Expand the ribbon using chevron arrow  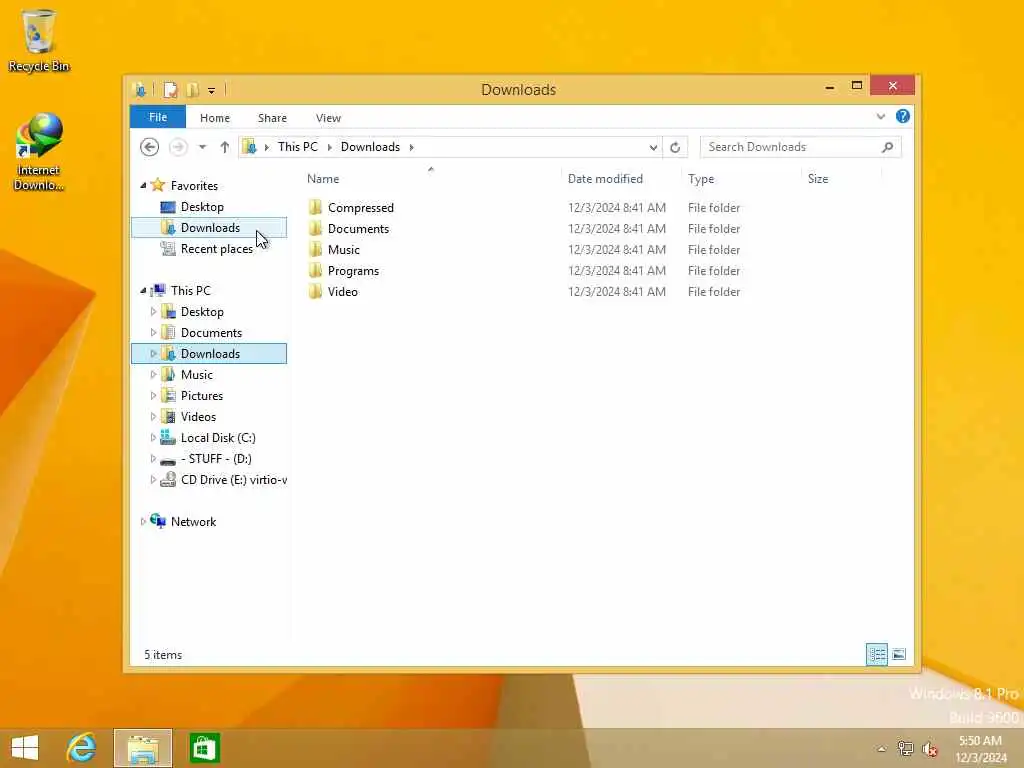[x=880, y=117]
